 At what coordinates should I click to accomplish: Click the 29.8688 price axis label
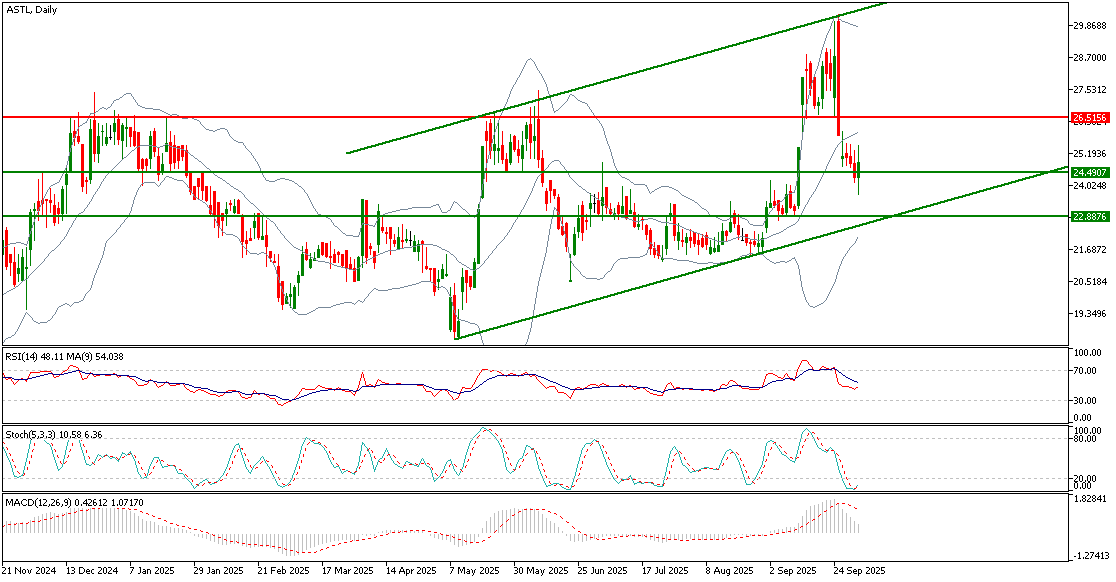[x=1090, y=25]
